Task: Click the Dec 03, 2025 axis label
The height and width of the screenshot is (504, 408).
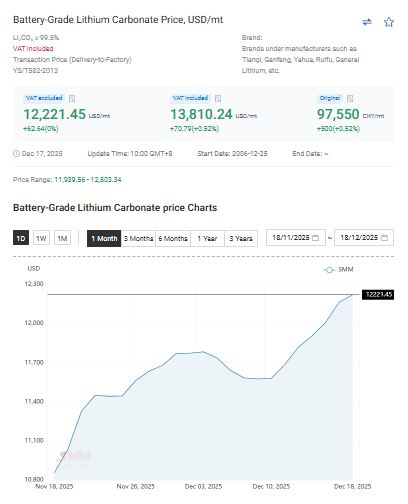Action: click(x=203, y=487)
